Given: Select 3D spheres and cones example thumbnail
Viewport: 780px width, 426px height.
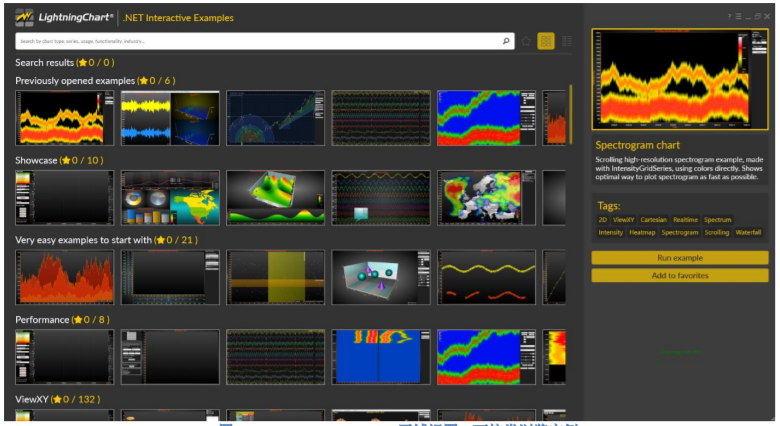Looking at the screenshot, I should click(381, 277).
